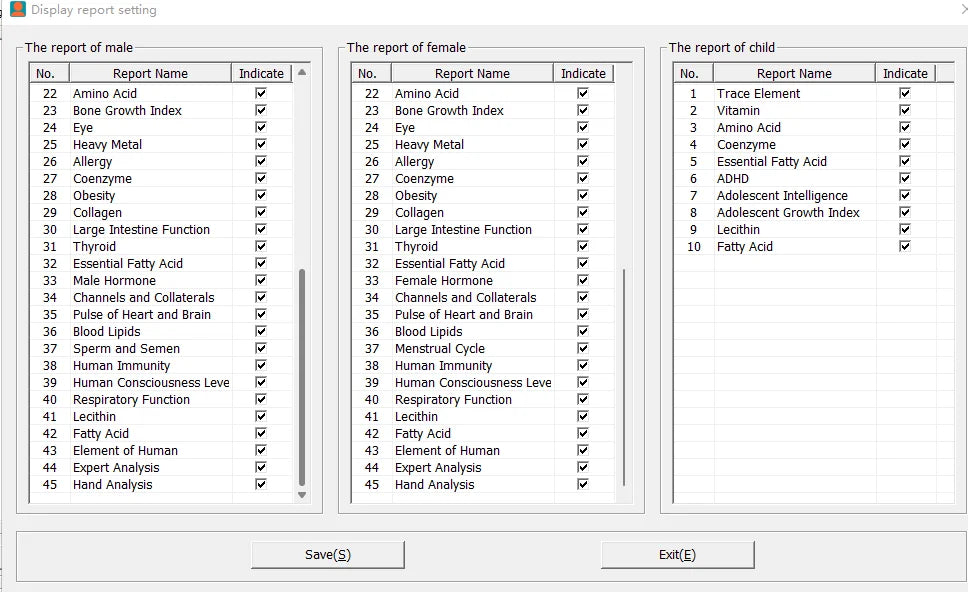This screenshot has height=592, width=968.
Task: Select Heavy Metal row in male report
Action: 161,144
